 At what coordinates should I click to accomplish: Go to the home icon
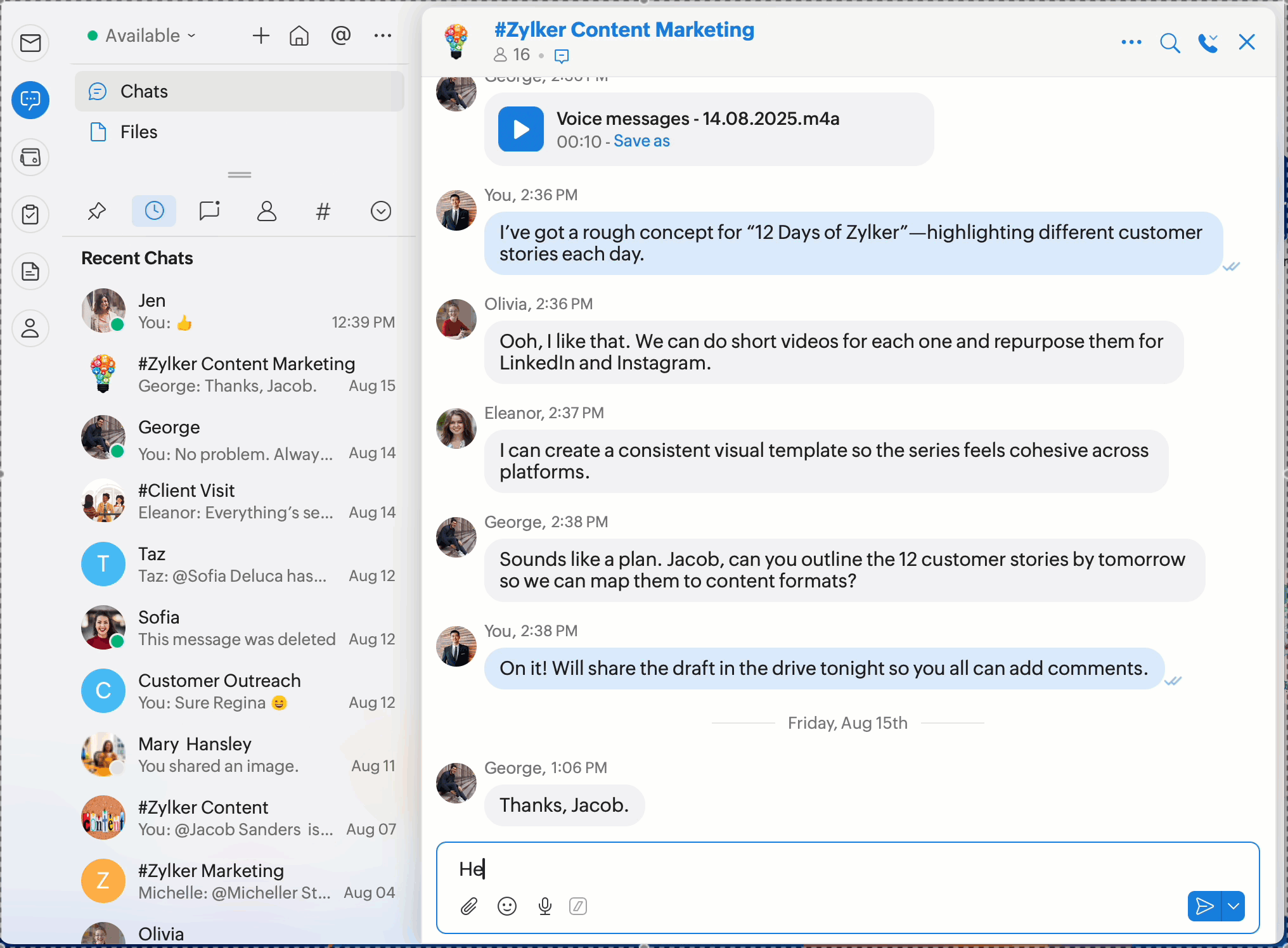click(x=299, y=35)
